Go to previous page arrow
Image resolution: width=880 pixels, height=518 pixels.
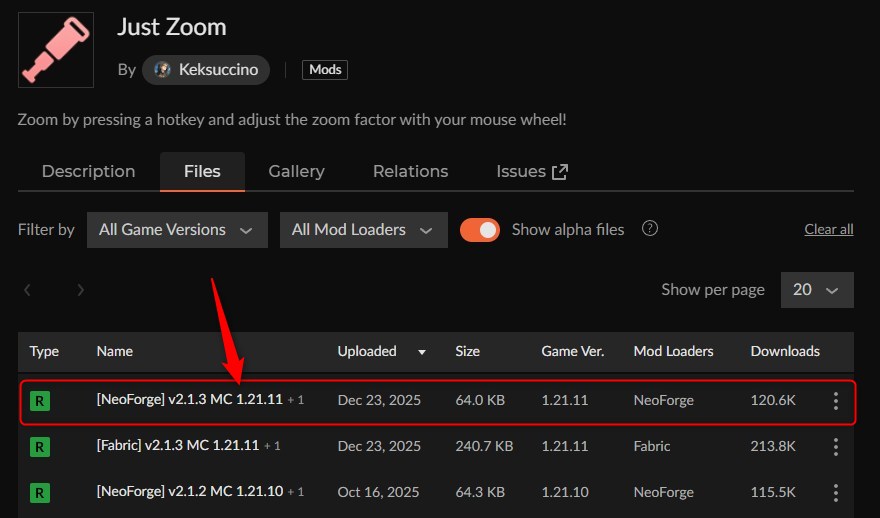pyautogui.click(x=27, y=290)
